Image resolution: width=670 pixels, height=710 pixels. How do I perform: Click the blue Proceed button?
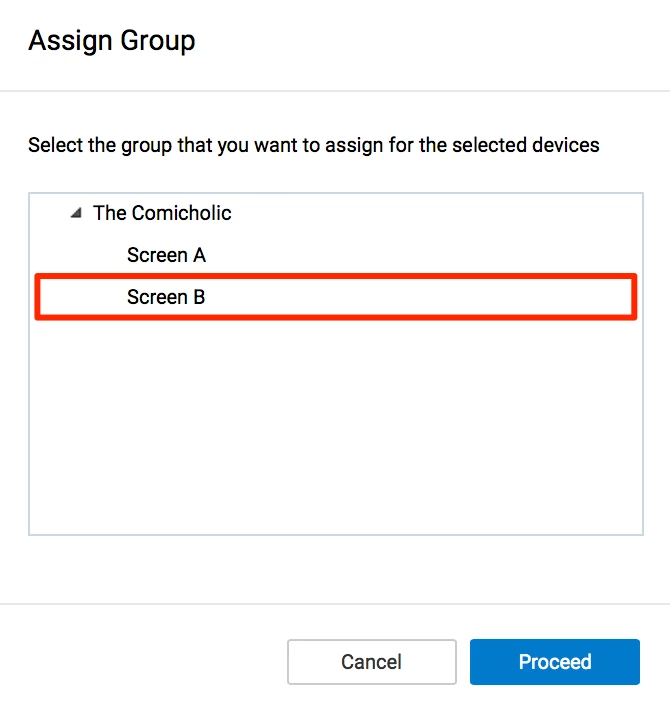click(x=554, y=662)
